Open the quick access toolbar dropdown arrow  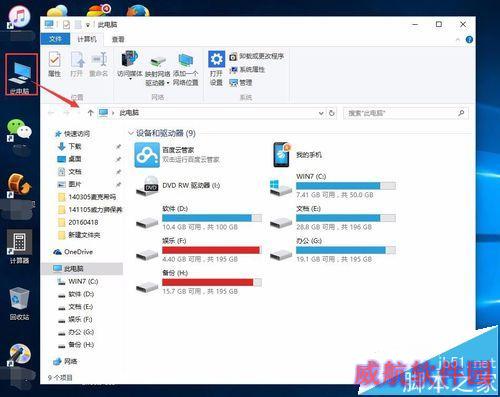pyautogui.click(x=88, y=25)
